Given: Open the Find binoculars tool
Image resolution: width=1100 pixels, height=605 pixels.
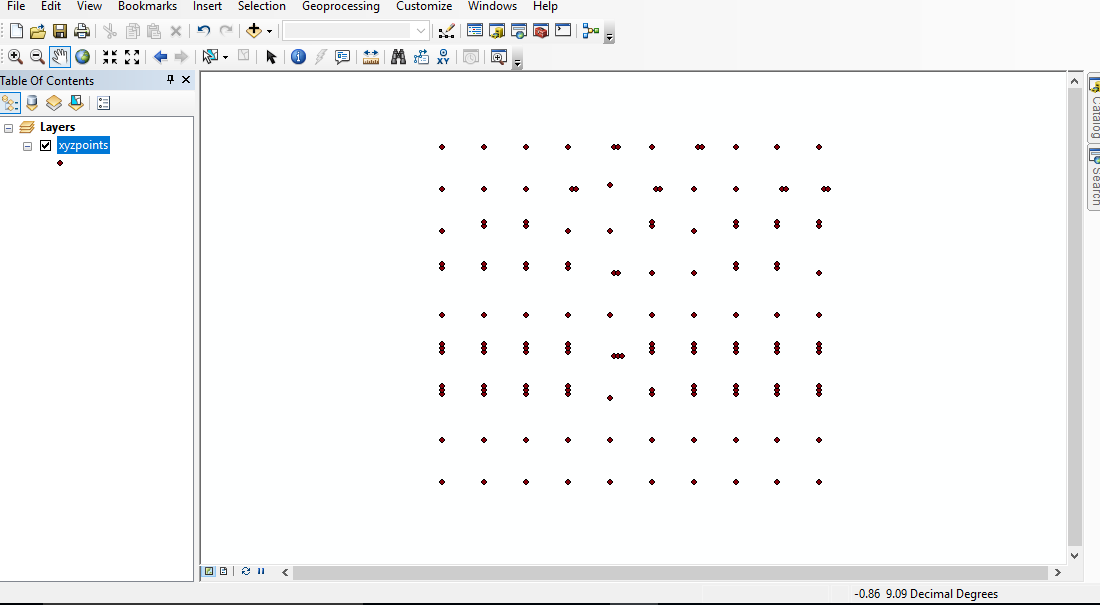Looking at the screenshot, I should [398, 57].
